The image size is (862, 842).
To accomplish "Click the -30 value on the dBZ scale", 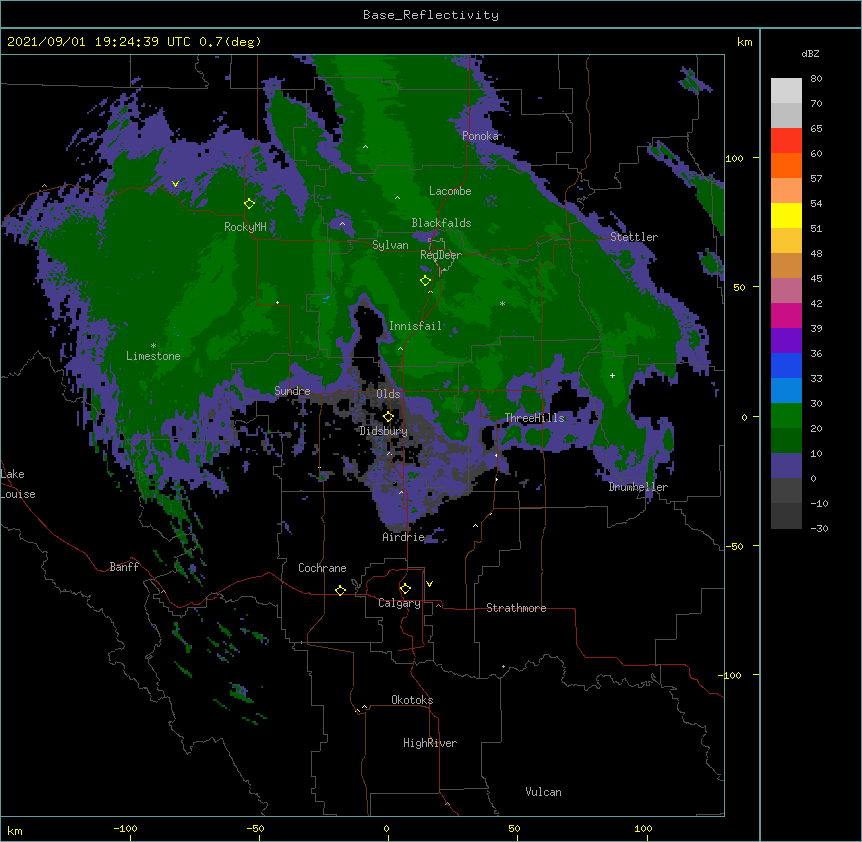I will click(819, 529).
